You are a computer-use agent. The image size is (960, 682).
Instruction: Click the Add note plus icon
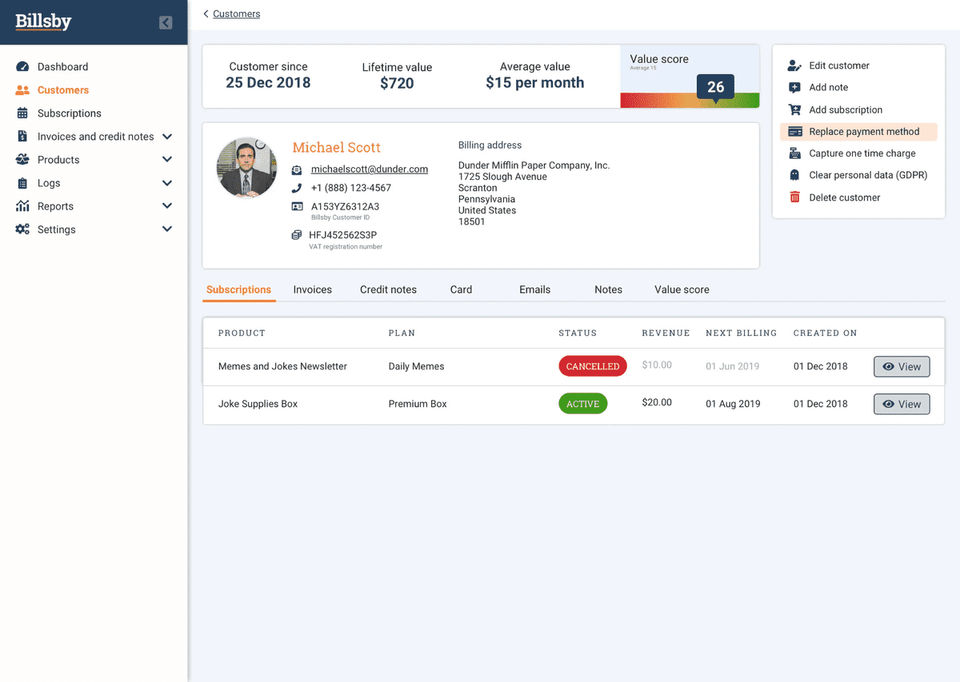[794, 88]
